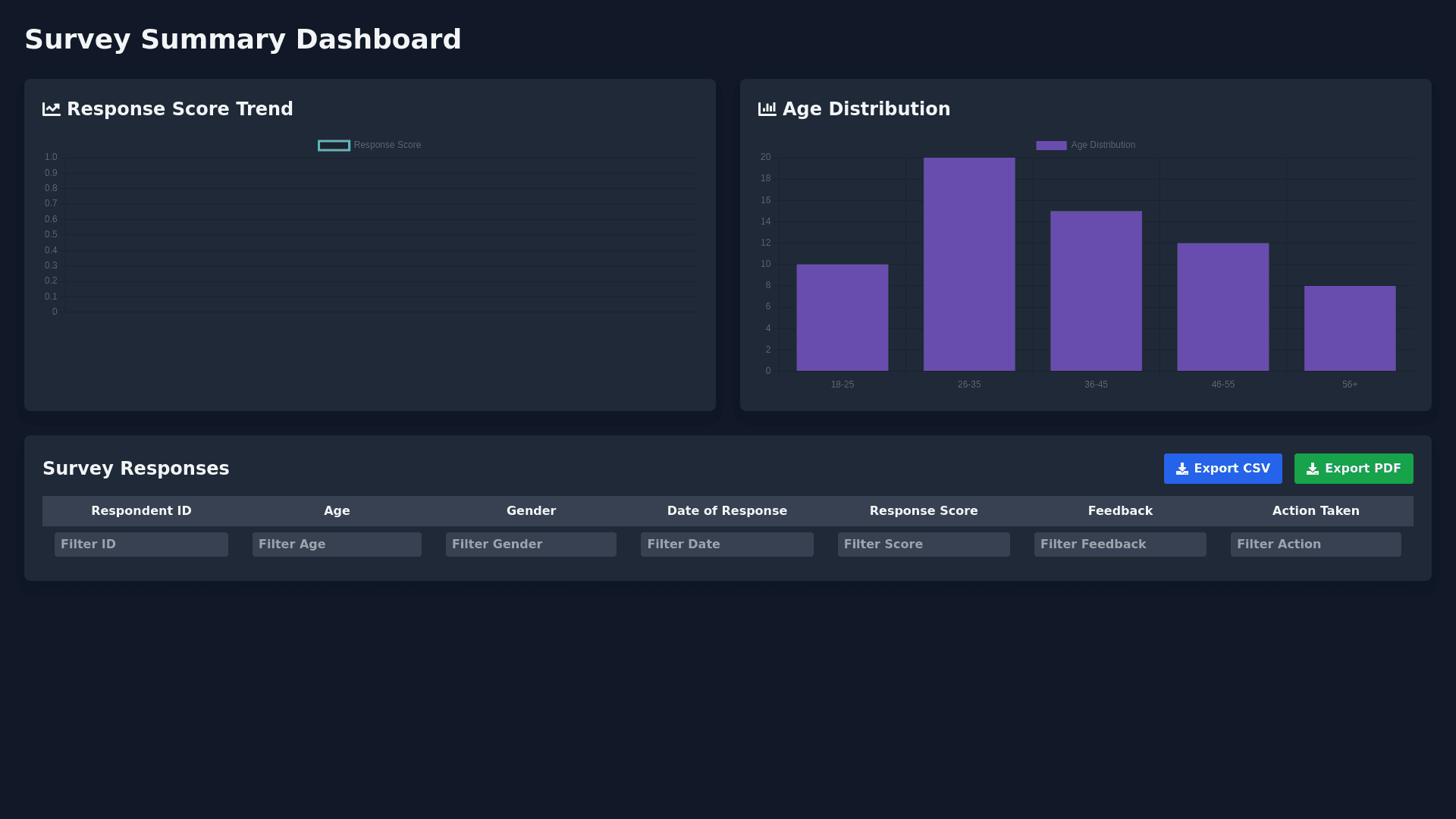Click the Export CSV button
This screenshot has height=819, width=1456.
pos(1222,469)
